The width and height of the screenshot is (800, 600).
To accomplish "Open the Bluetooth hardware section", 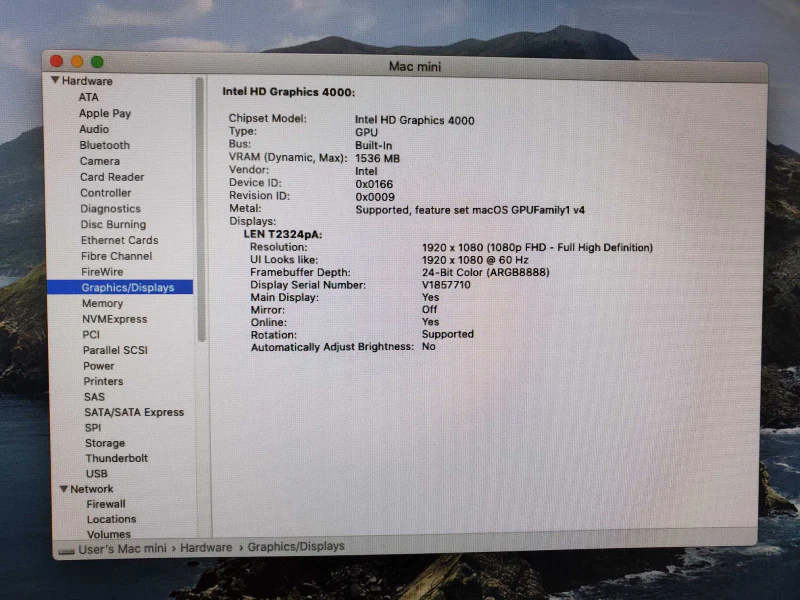I will pos(105,145).
